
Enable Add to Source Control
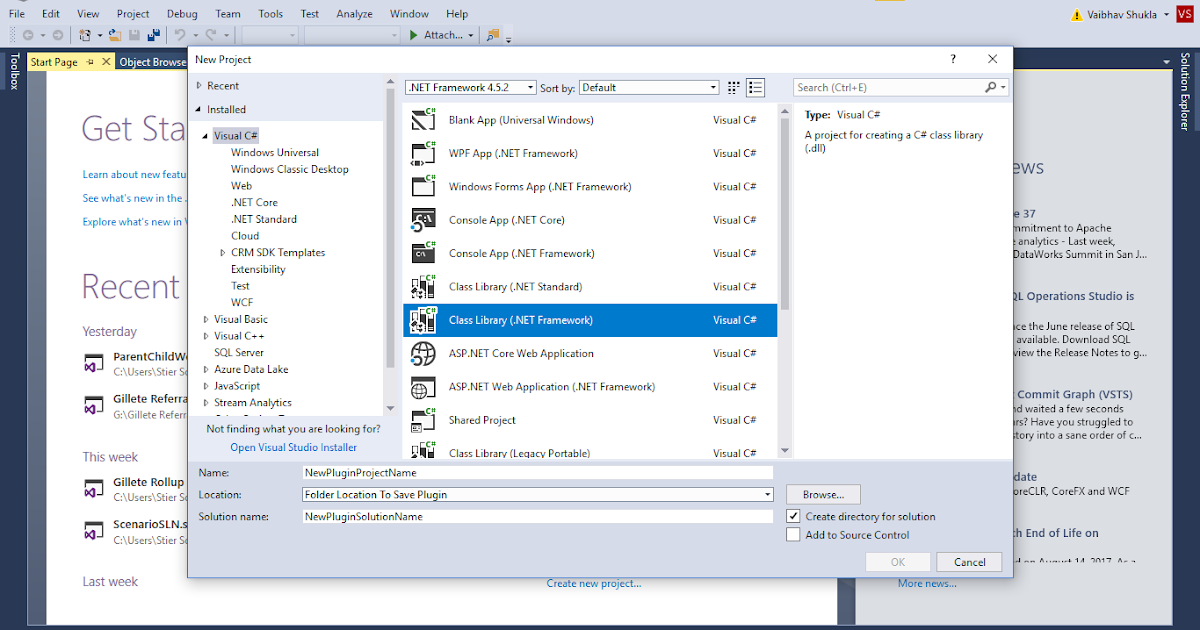[x=793, y=534]
